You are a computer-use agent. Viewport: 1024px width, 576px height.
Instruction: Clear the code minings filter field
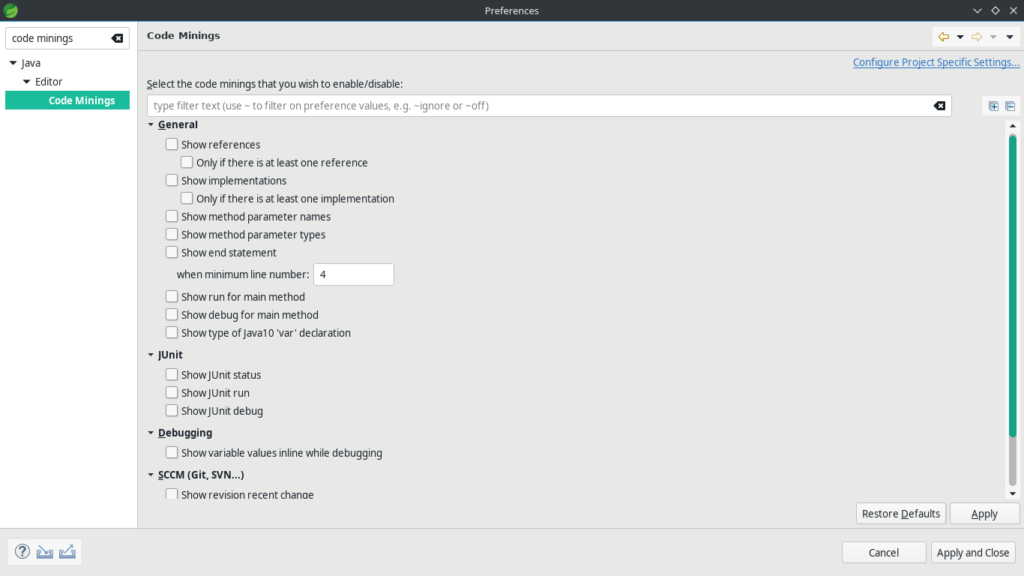point(939,106)
